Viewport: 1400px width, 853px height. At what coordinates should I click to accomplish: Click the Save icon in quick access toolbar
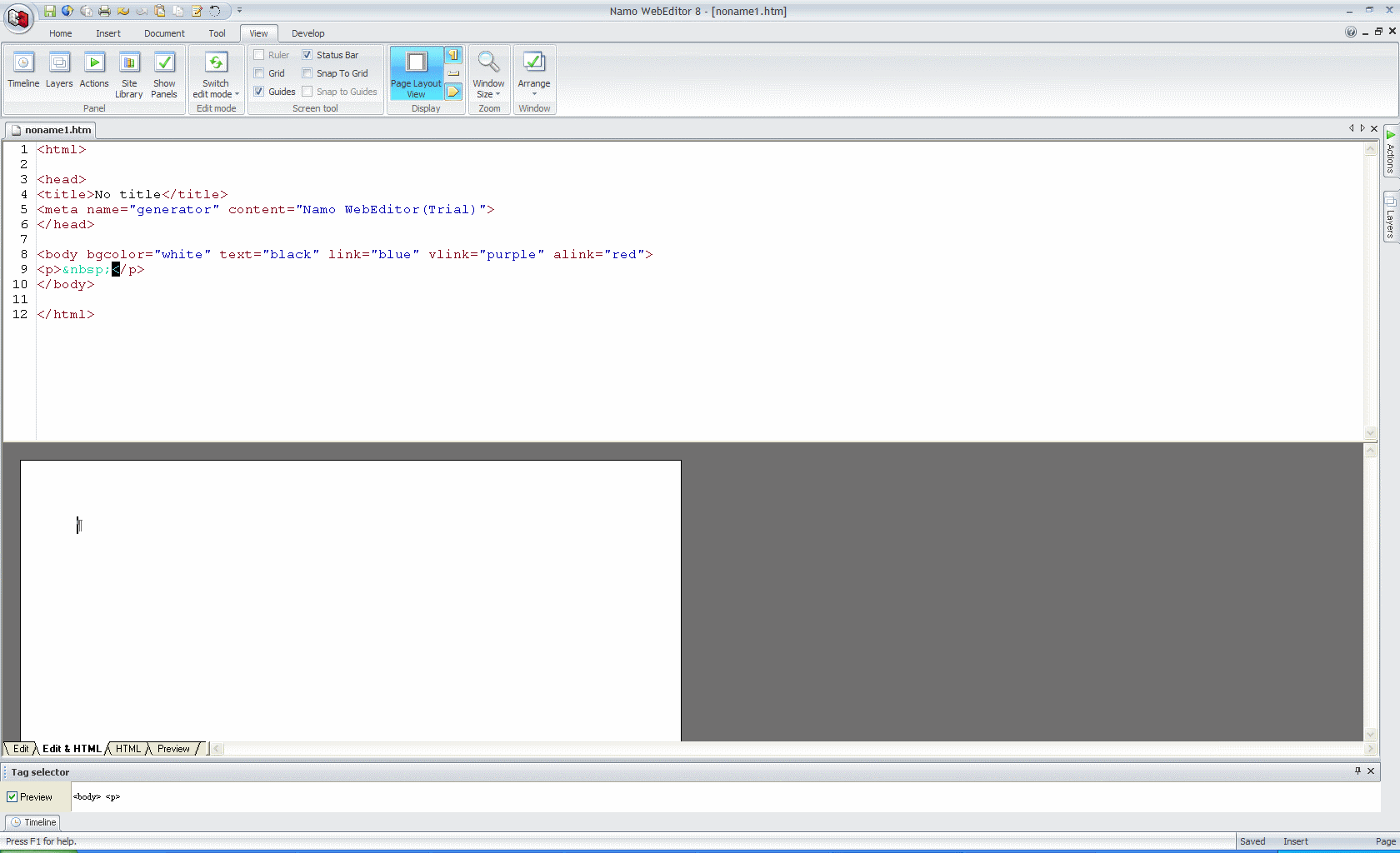(x=50, y=11)
